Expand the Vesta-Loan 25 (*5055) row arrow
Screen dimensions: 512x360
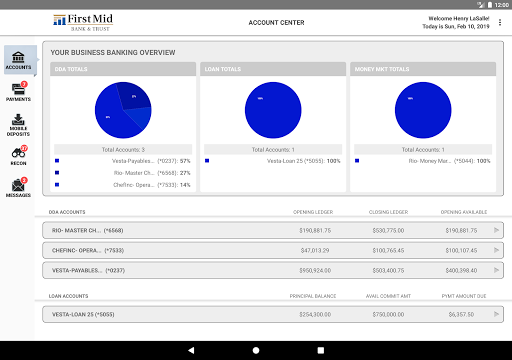click(x=496, y=314)
